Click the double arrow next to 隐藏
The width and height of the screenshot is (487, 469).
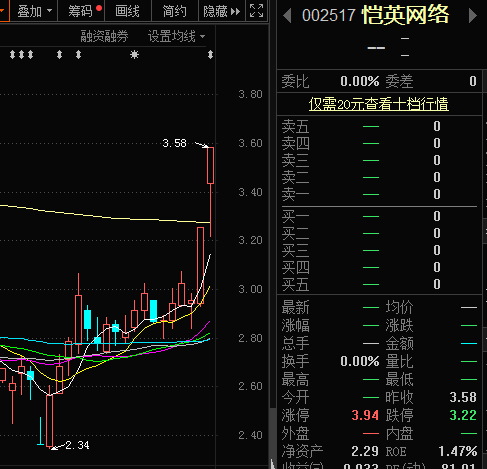pos(235,12)
